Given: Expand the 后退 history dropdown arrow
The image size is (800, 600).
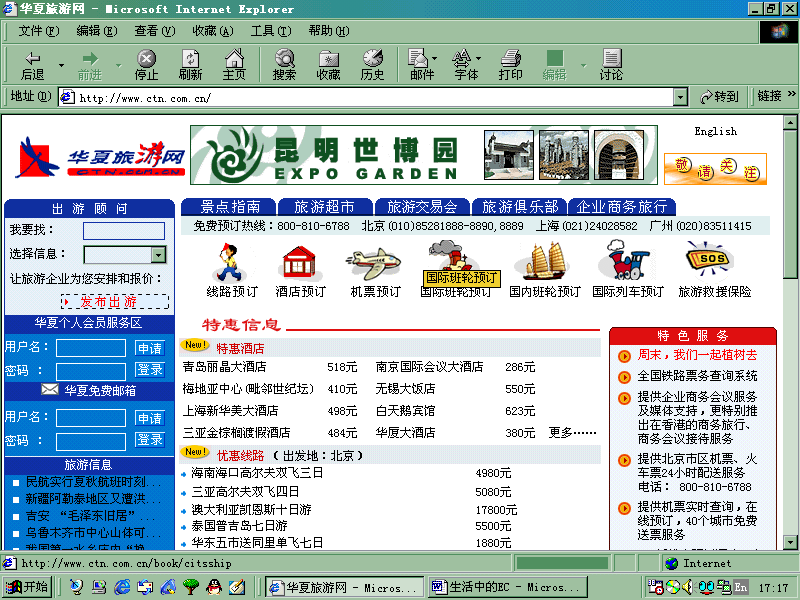Looking at the screenshot, I should point(61,65).
